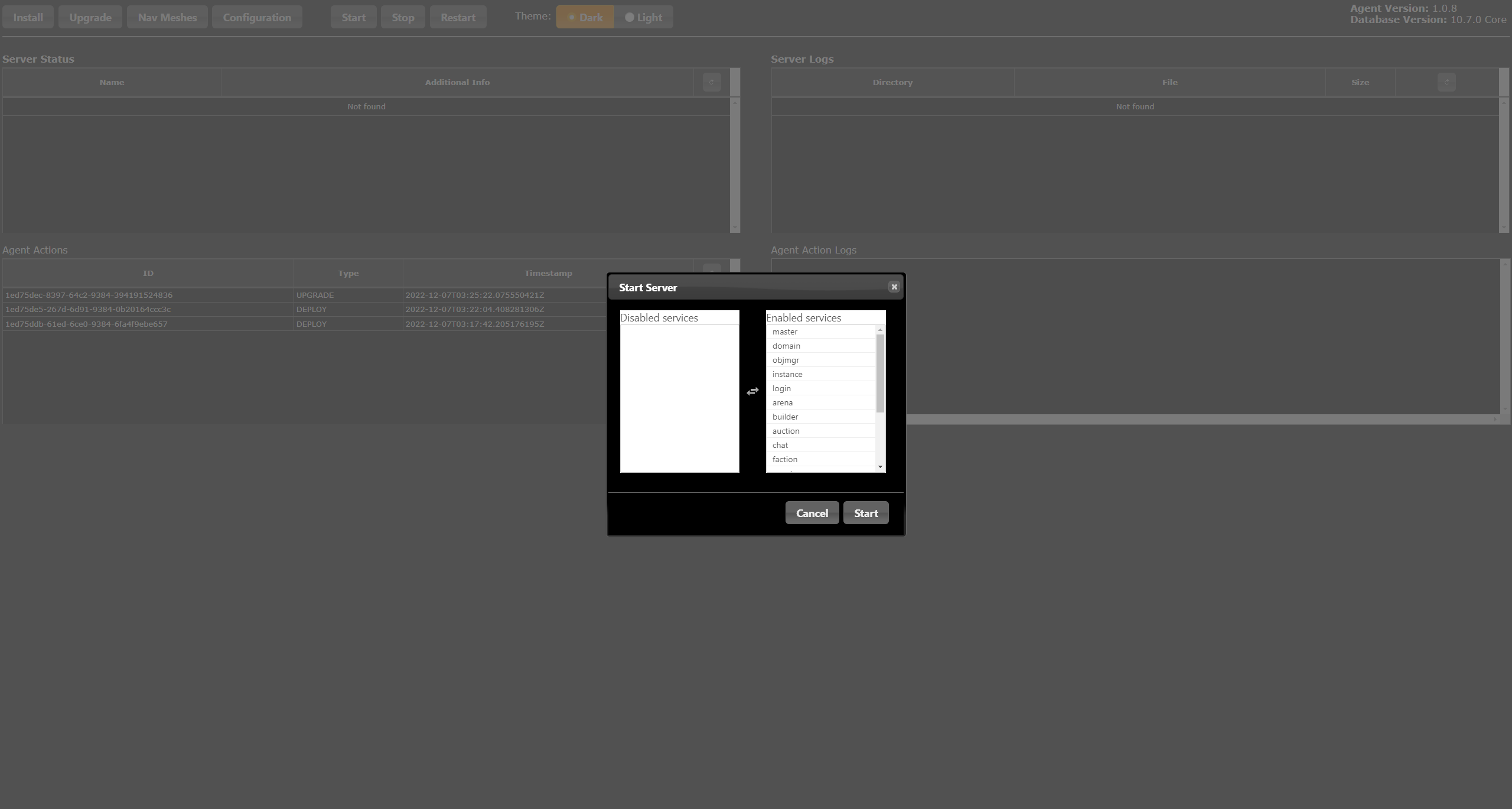
Task: Select the master service
Action: click(x=820, y=332)
